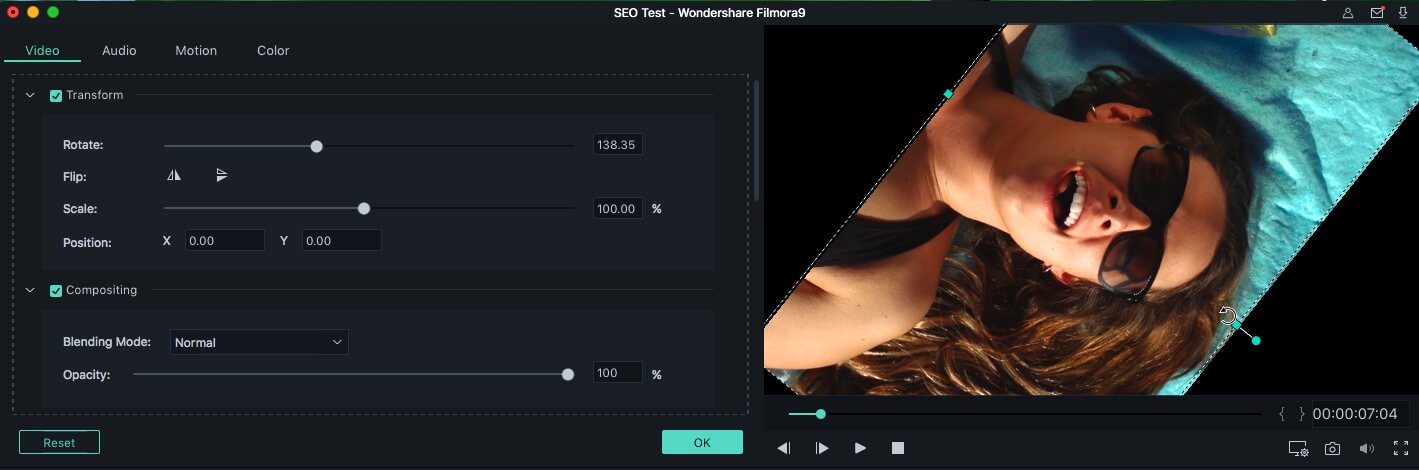Disable the Compositing checkbox
1419x470 pixels.
56,290
